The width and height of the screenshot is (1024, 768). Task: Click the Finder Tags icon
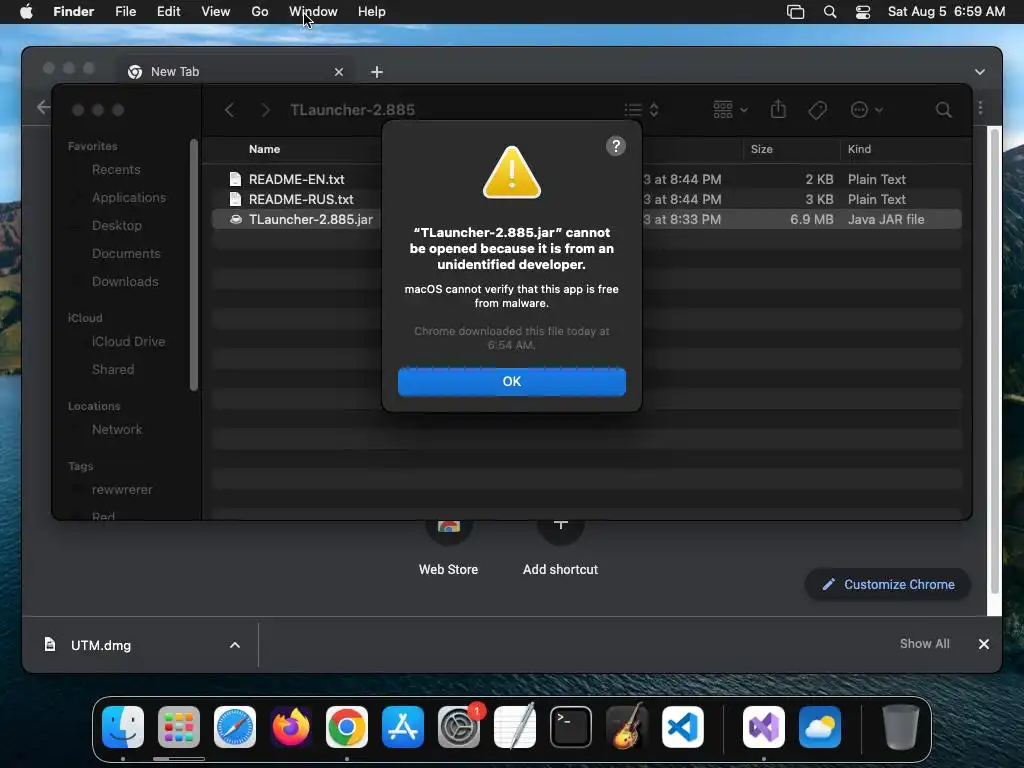pyautogui.click(x=817, y=110)
